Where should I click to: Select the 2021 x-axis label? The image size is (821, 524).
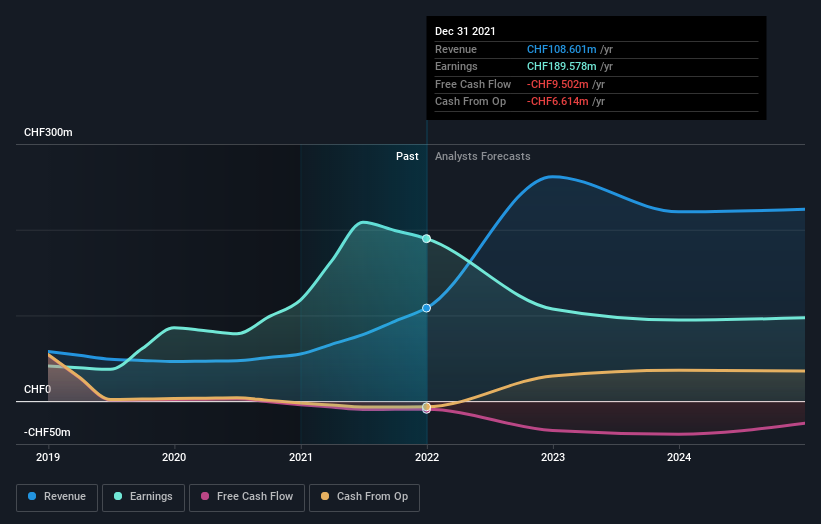[x=301, y=458]
